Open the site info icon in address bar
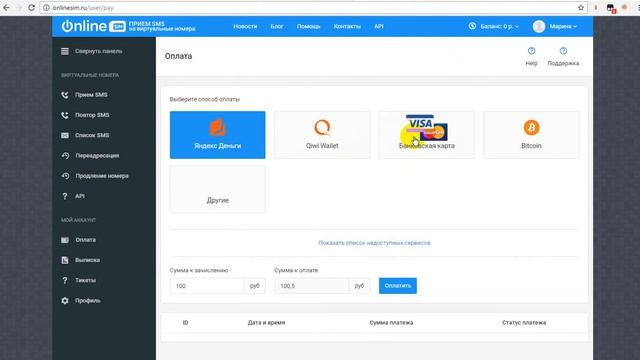The height and width of the screenshot is (360, 640). click(x=46, y=7)
